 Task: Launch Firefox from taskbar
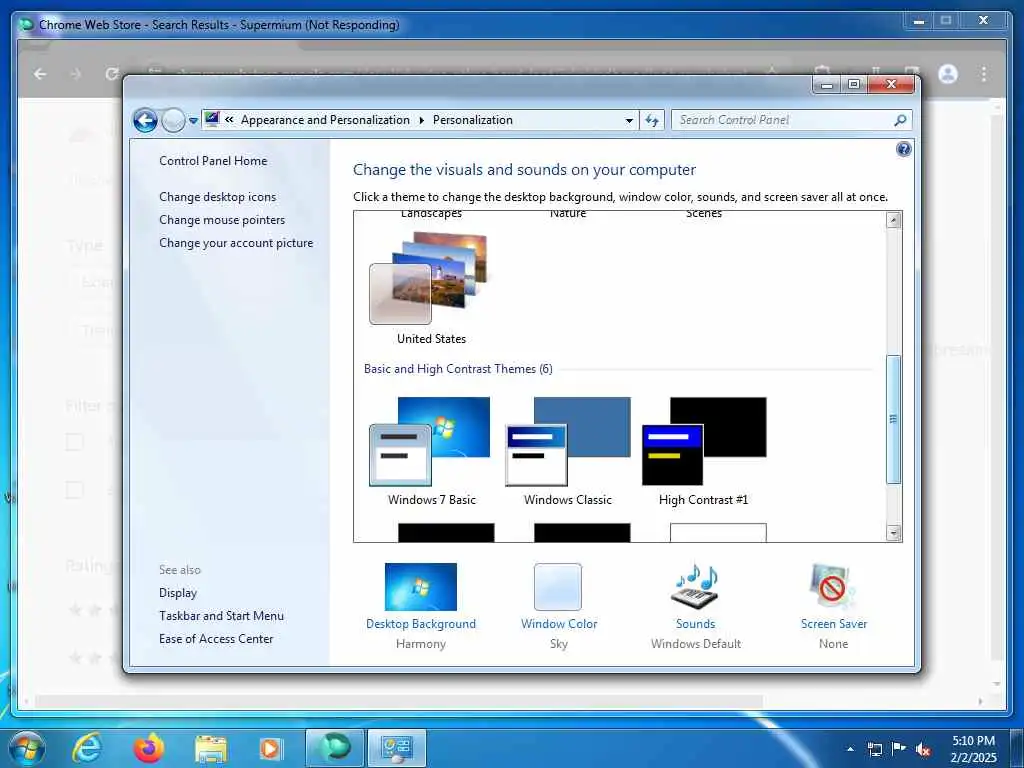point(148,748)
